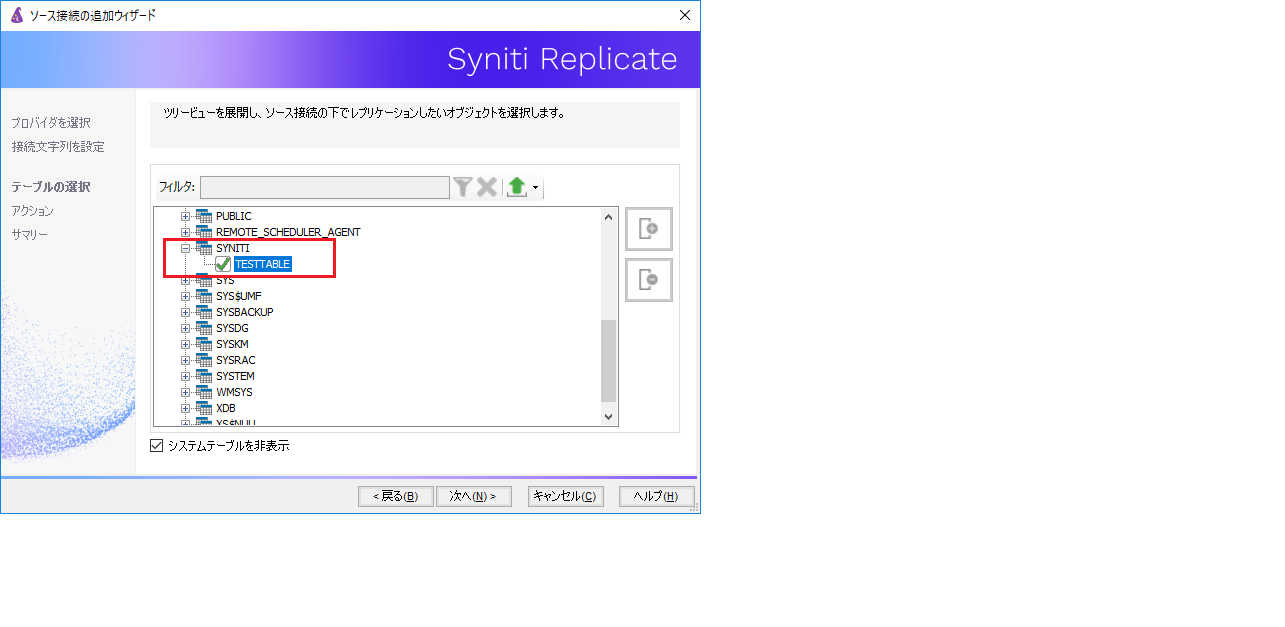This screenshot has width=1285, height=627.
Task: Expand the SYSKM schema node
Action: click(185, 344)
